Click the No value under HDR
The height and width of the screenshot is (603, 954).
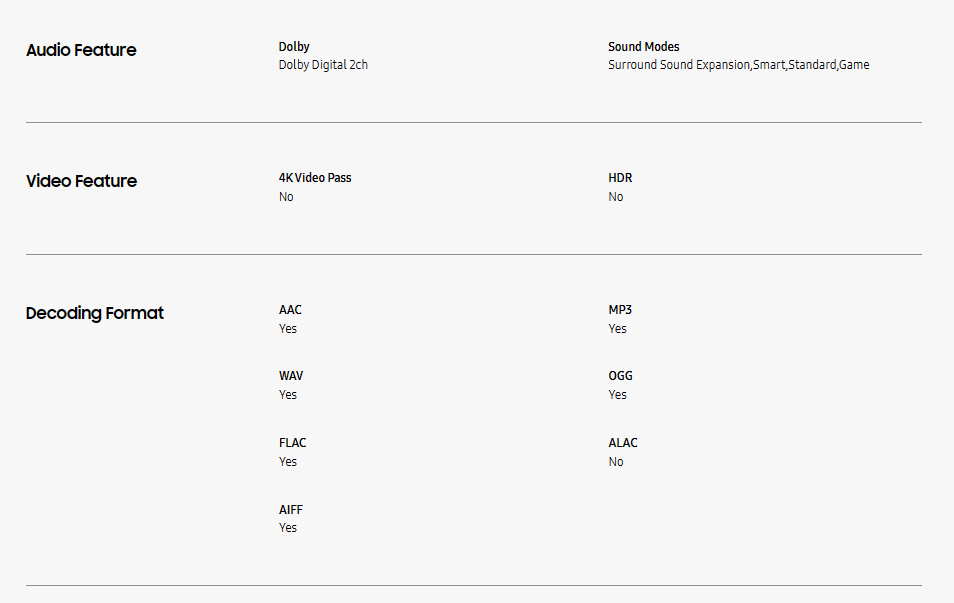(615, 197)
